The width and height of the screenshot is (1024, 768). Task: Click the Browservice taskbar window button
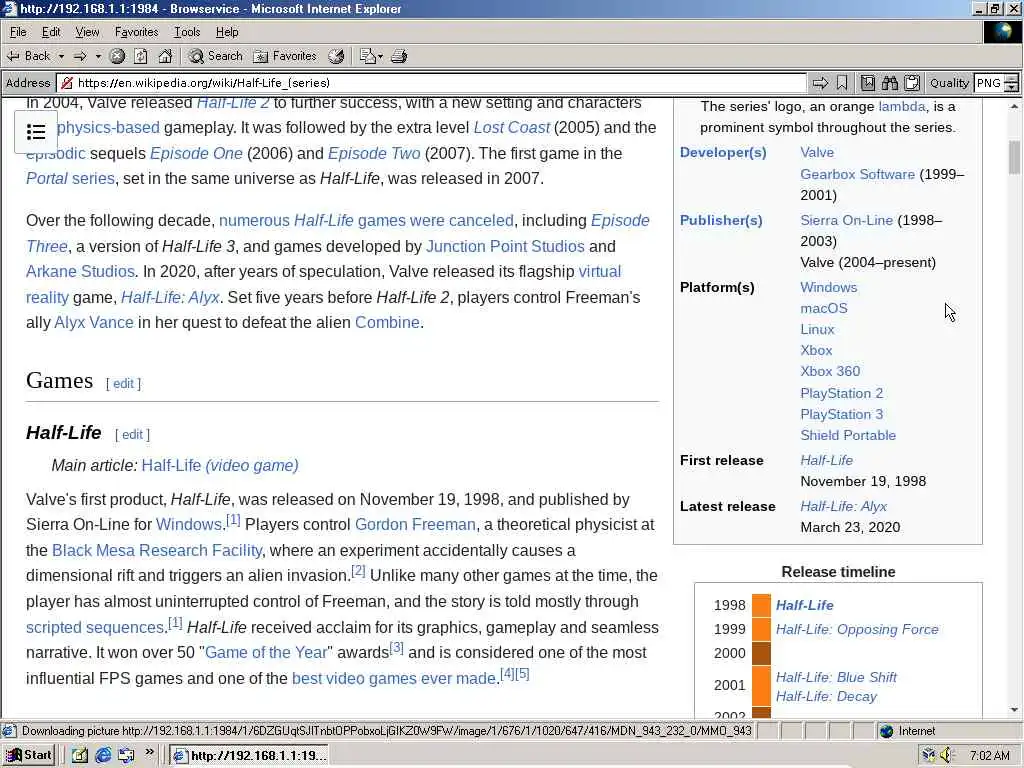tap(248, 756)
